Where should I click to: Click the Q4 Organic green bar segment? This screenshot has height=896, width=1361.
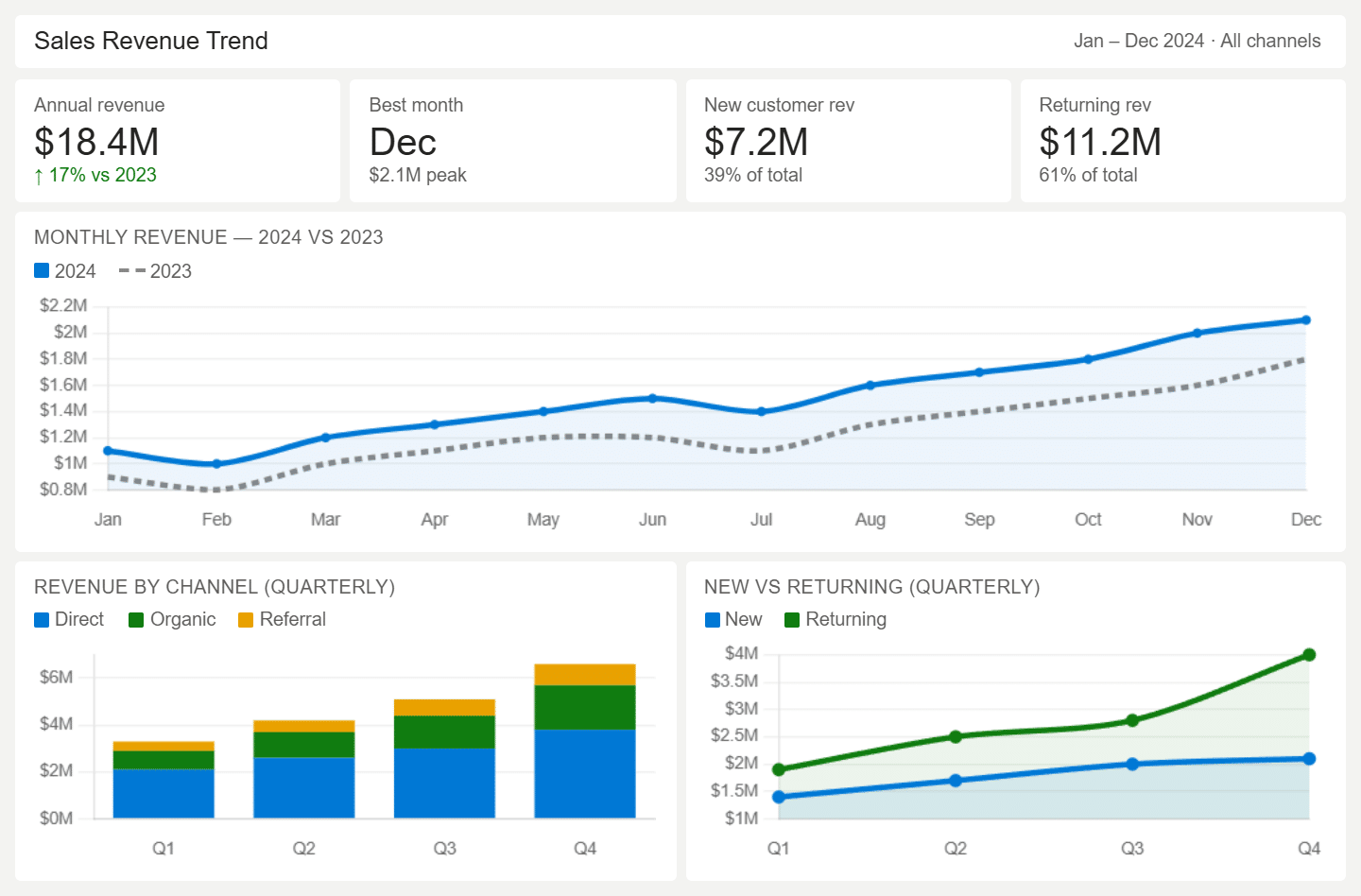(x=585, y=707)
